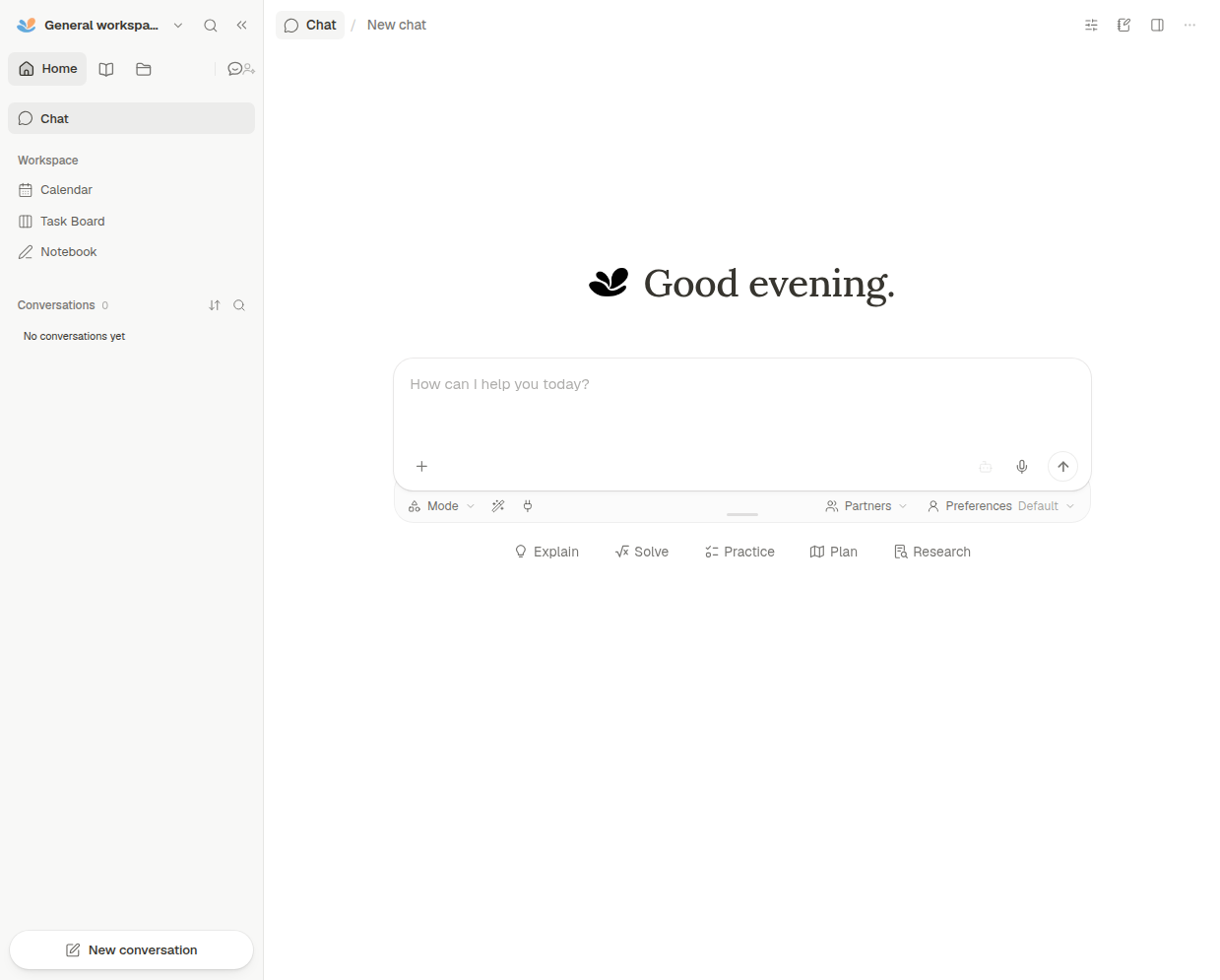Viewport: 1220px width, 980px height.
Task: Click the drag handle bar below input
Action: [742, 514]
